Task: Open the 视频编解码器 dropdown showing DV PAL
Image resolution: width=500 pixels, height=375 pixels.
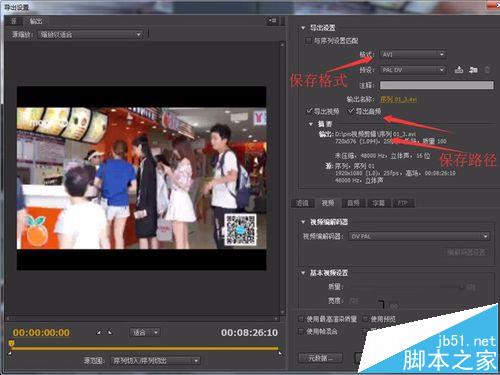Action: pos(419,236)
